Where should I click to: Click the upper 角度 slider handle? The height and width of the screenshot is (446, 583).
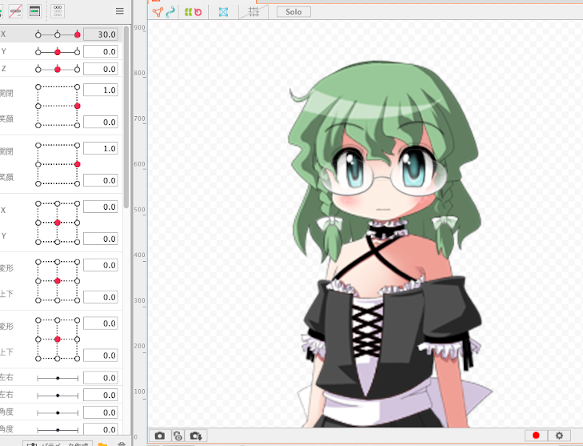[58, 413]
